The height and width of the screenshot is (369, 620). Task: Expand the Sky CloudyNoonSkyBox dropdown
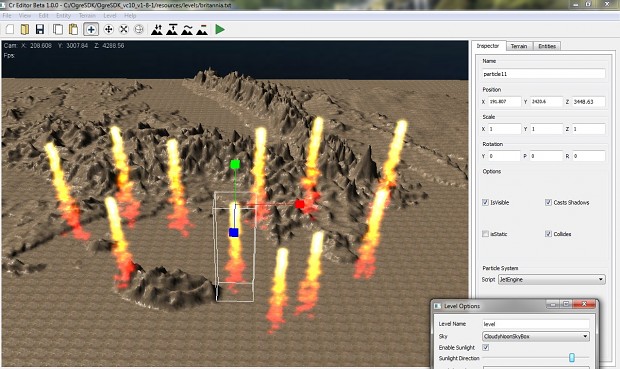pos(536,337)
